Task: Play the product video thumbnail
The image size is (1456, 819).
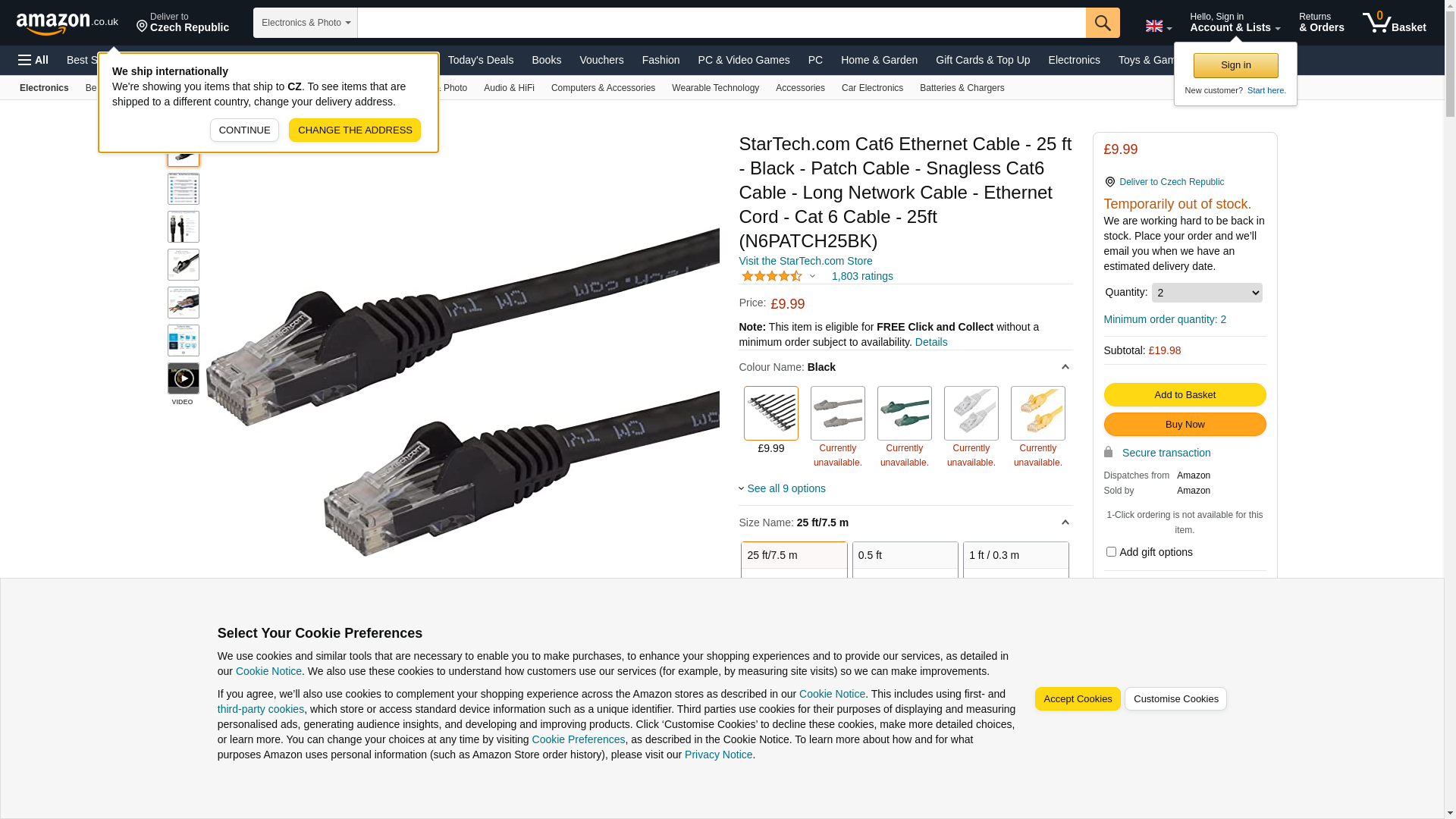Action: [x=184, y=378]
